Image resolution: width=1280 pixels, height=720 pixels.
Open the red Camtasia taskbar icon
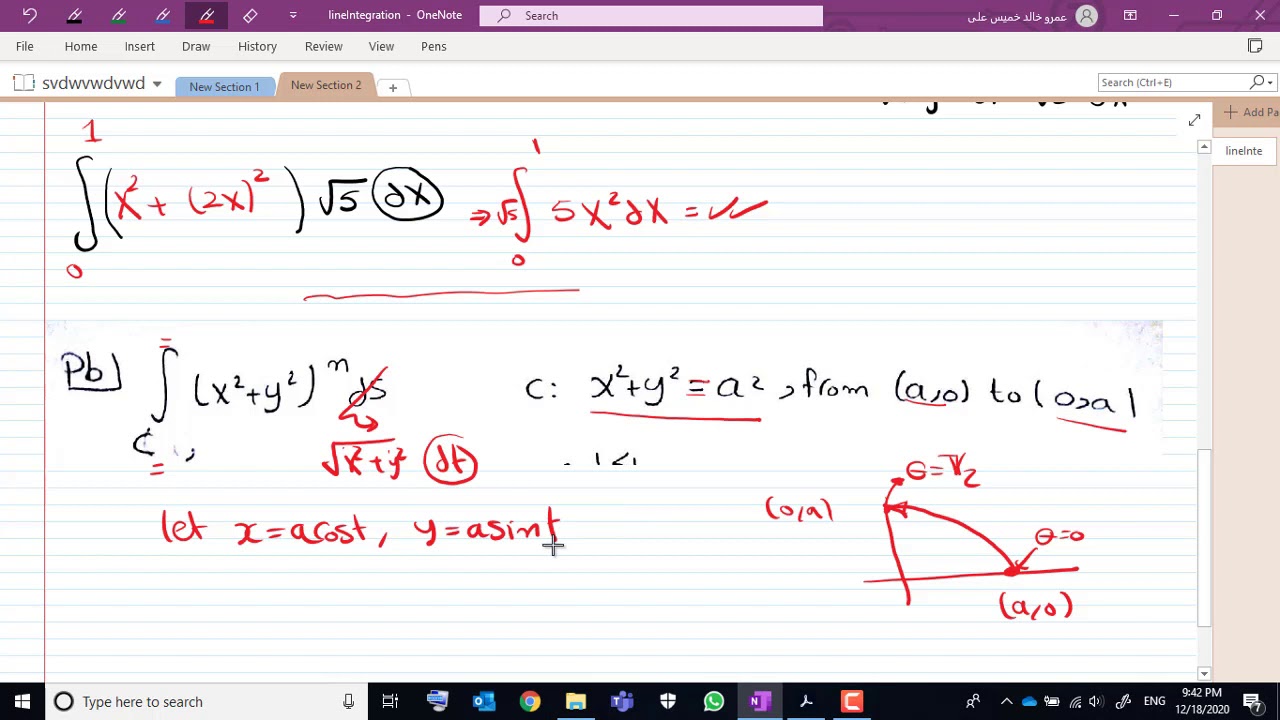click(852, 701)
